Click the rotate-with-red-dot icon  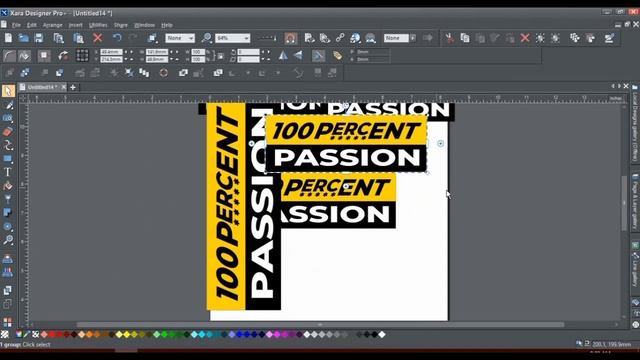tap(63, 55)
